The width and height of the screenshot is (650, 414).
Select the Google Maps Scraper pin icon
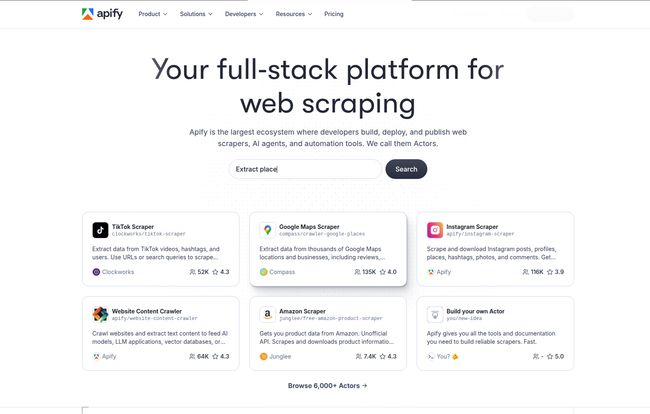point(267,230)
